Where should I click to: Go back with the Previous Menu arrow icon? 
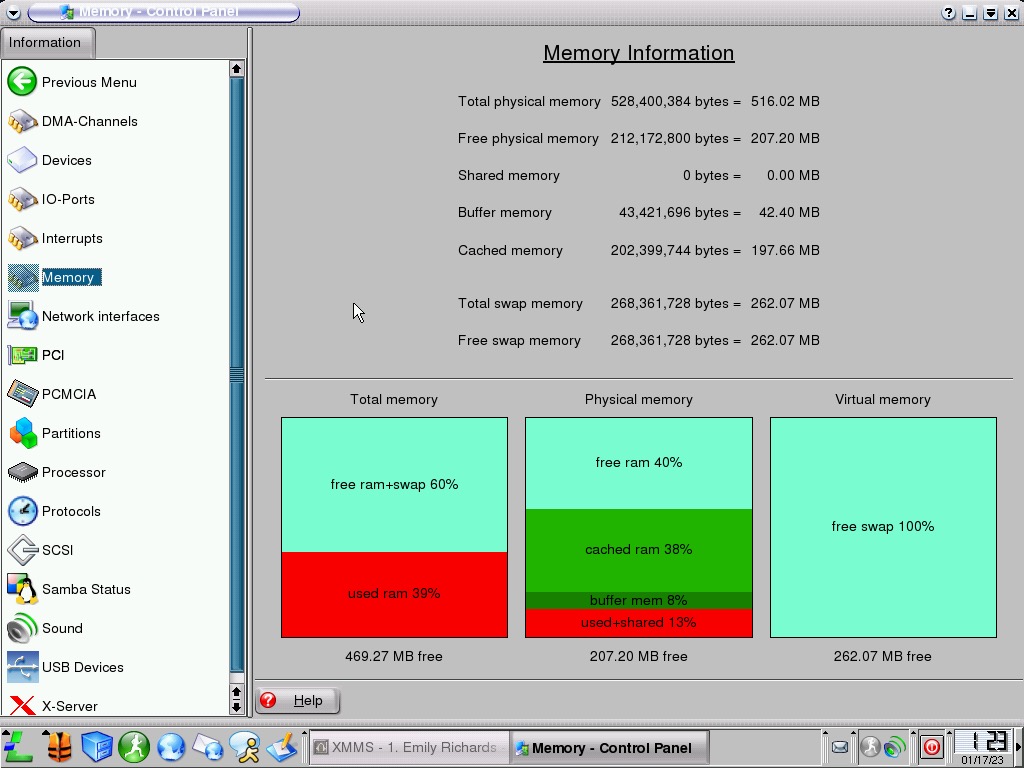coord(22,82)
